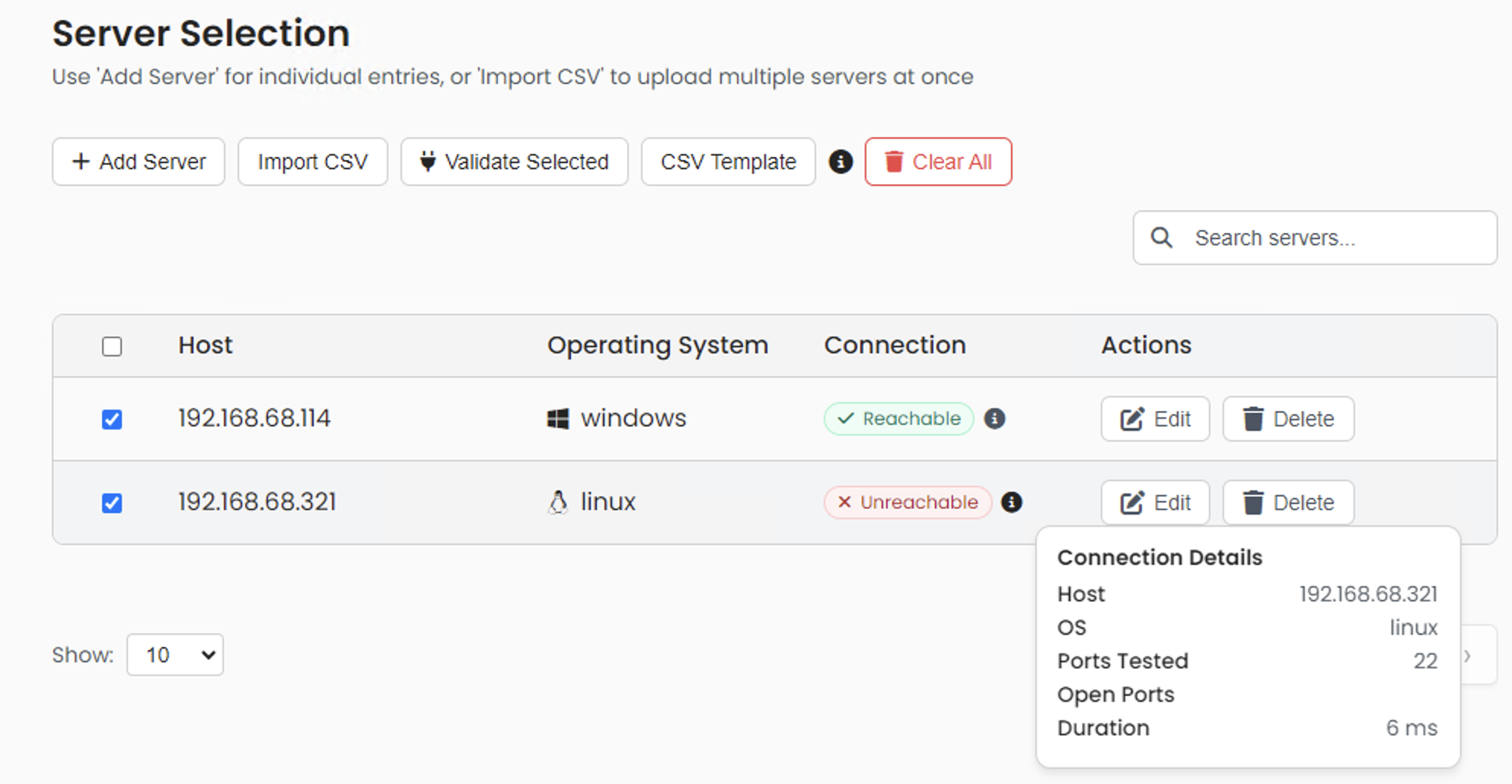Uncheck the 192.168.68.114 server checkbox
This screenshot has height=784, width=1512.
pos(112,419)
